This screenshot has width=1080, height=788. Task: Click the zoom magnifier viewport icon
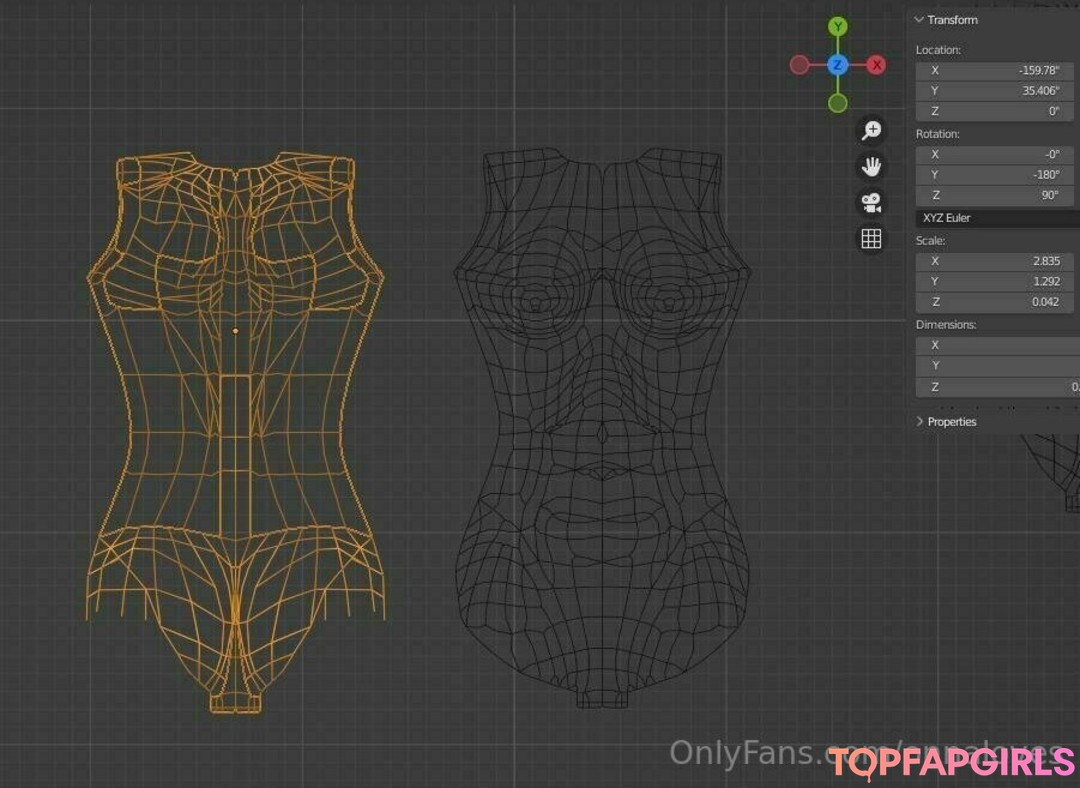871,130
